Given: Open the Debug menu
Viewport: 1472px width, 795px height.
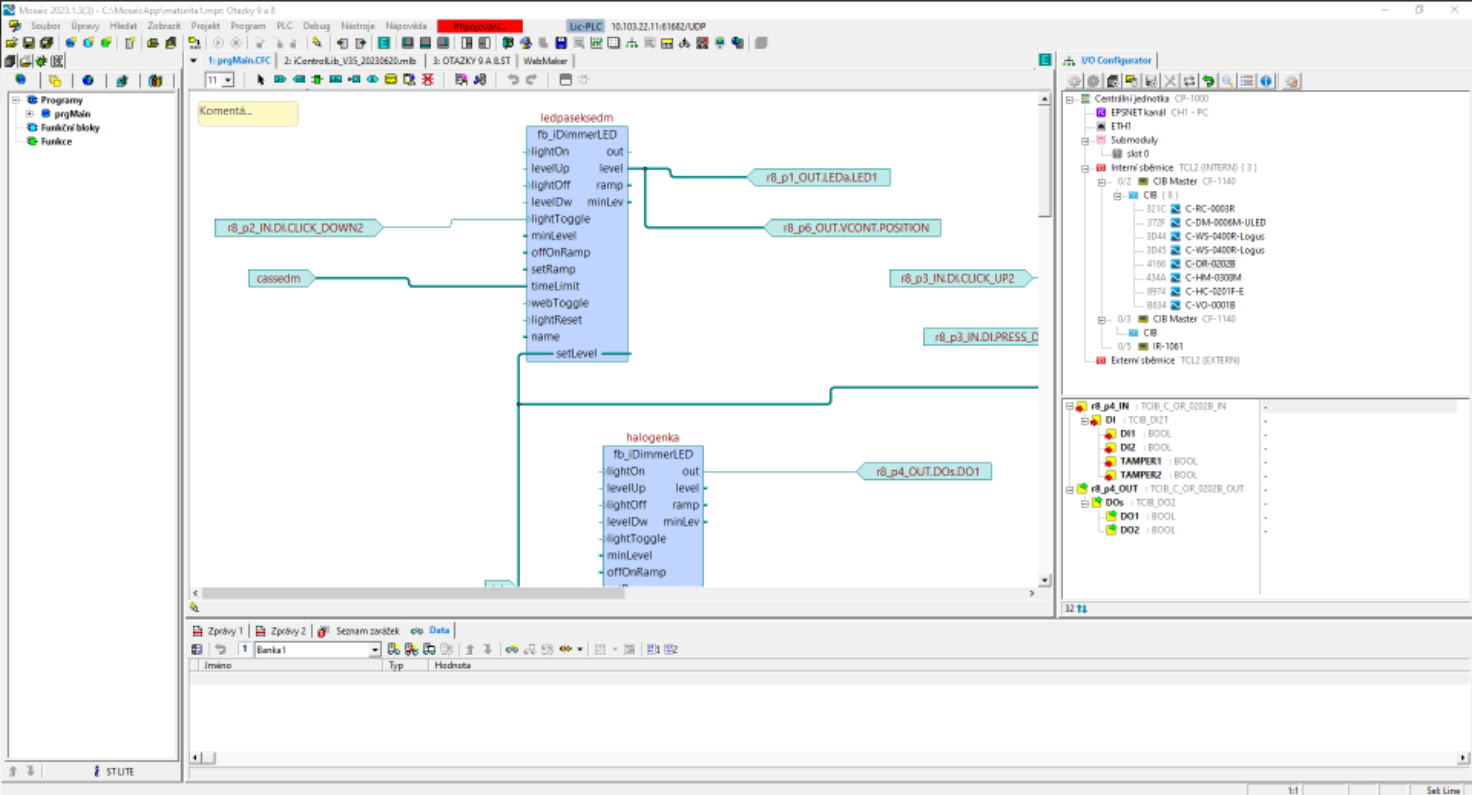Looking at the screenshot, I should (316, 26).
